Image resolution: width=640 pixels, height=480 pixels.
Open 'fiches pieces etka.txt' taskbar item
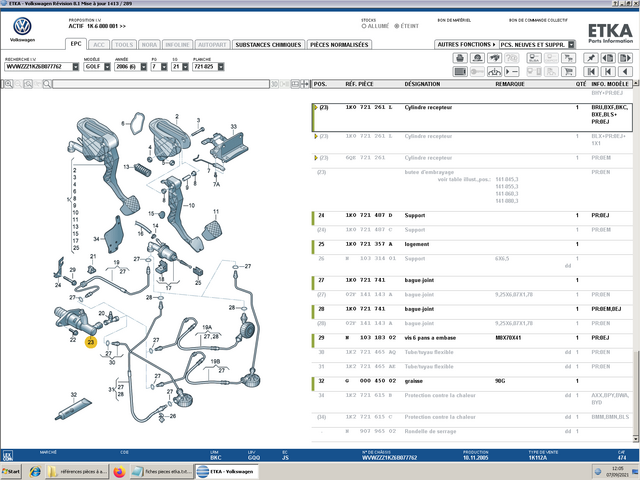pos(162,471)
